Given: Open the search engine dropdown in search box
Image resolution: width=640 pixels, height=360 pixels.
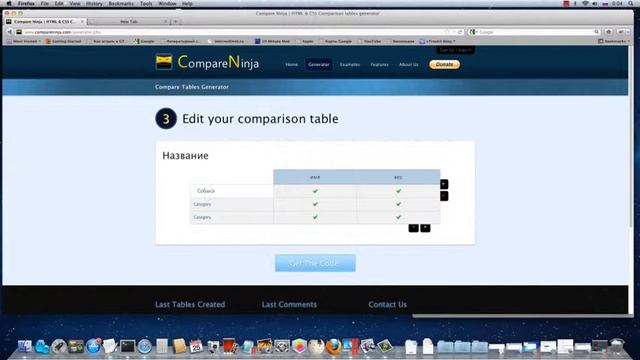Looking at the screenshot, I should click(x=473, y=32).
